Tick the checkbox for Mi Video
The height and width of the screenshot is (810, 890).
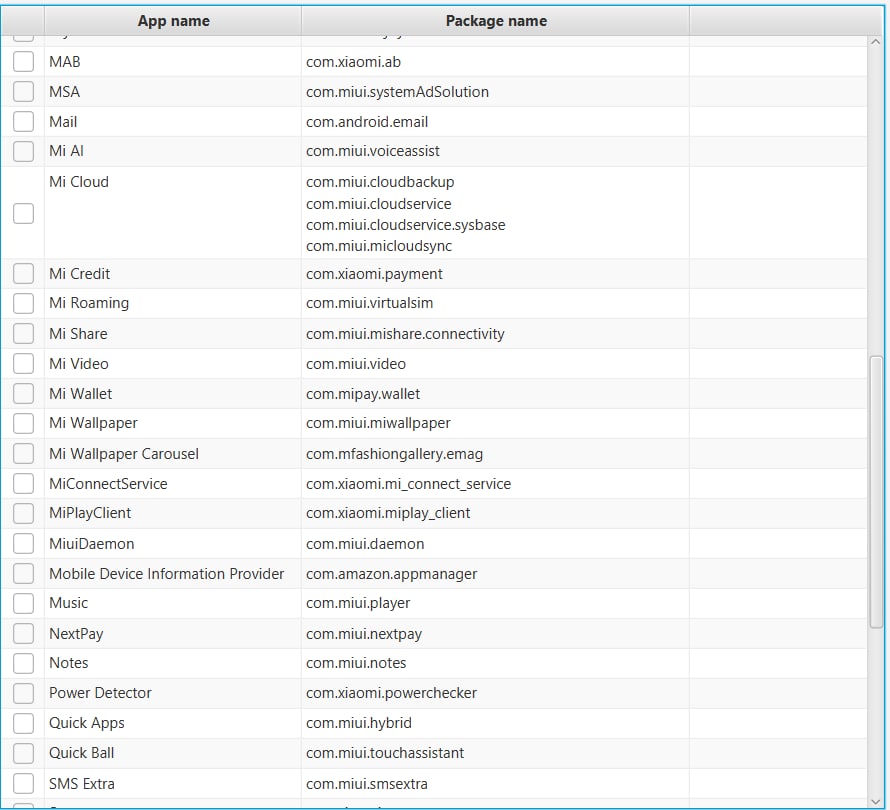pos(23,363)
